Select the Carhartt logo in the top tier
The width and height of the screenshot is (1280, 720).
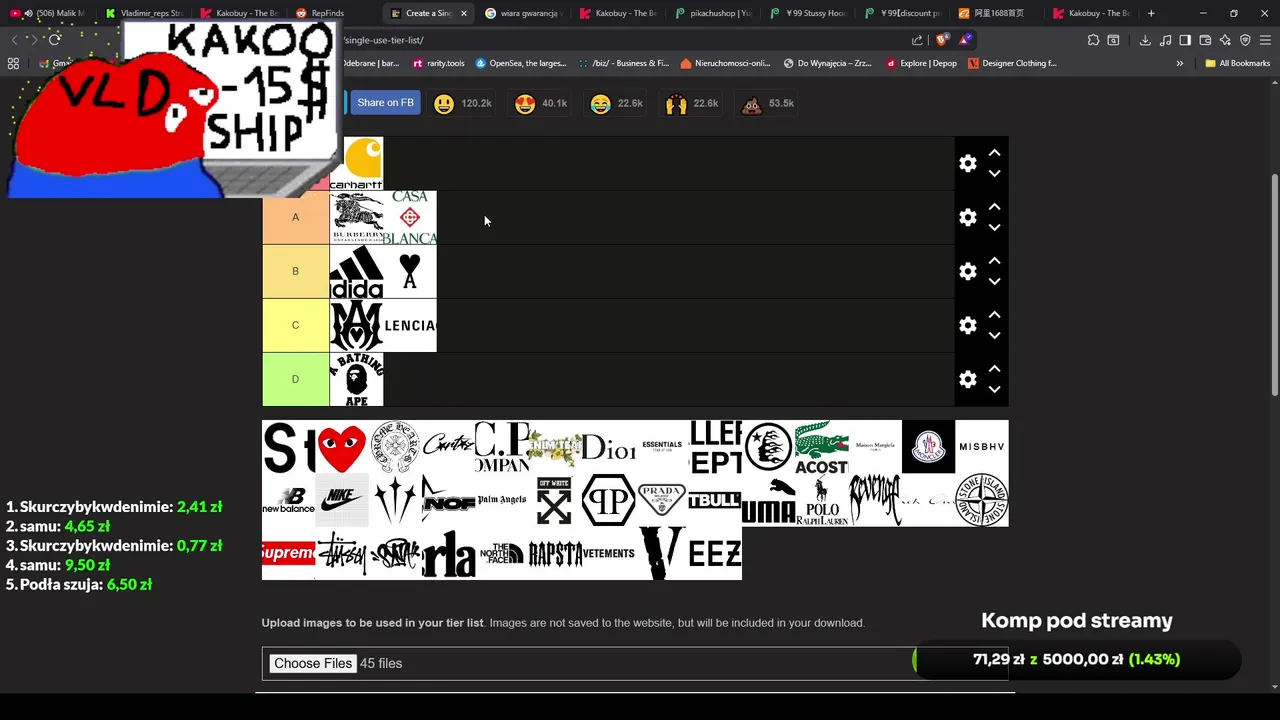coord(356,163)
